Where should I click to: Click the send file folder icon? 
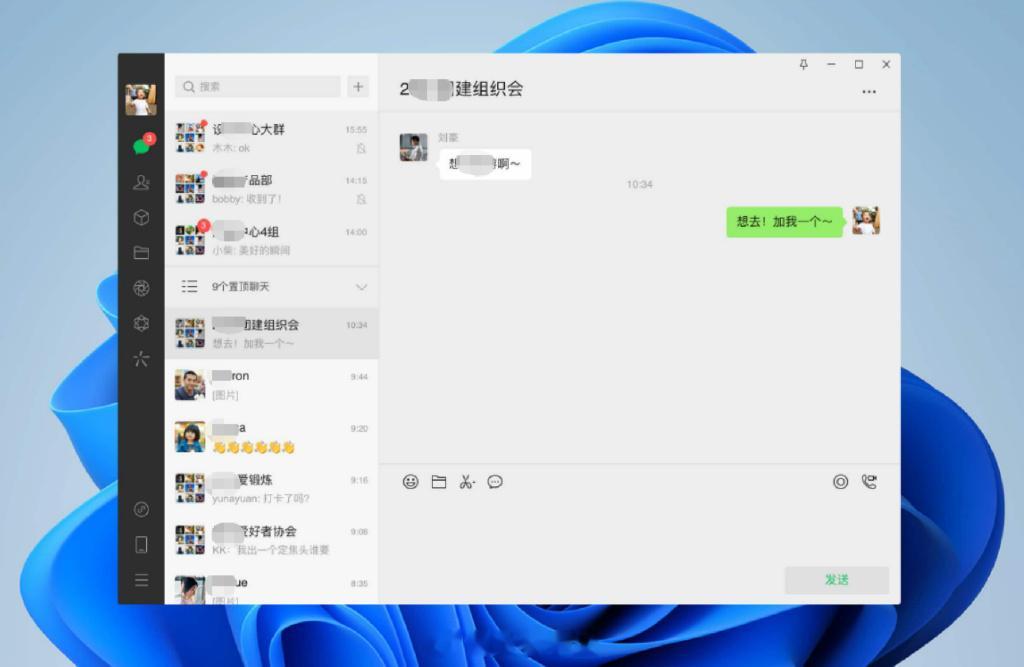pyautogui.click(x=439, y=481)
